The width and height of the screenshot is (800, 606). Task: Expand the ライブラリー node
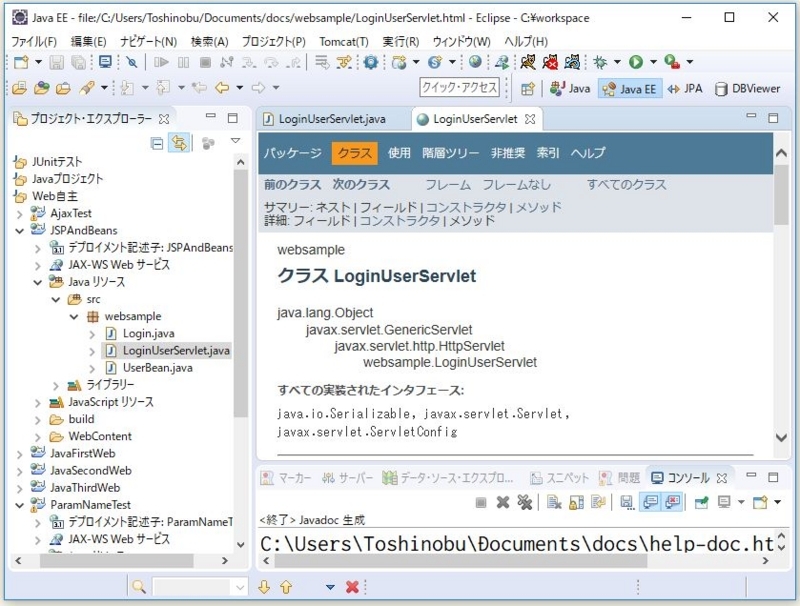tap(56, 386)
